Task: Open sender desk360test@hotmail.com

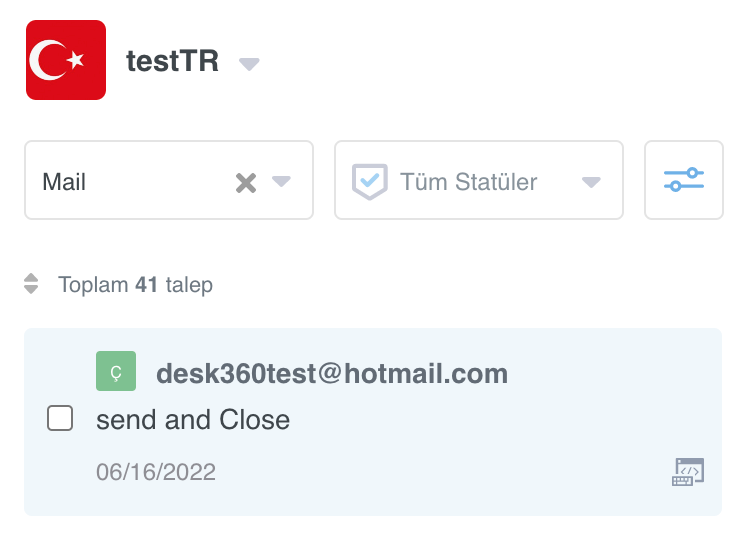Action: 332,374
